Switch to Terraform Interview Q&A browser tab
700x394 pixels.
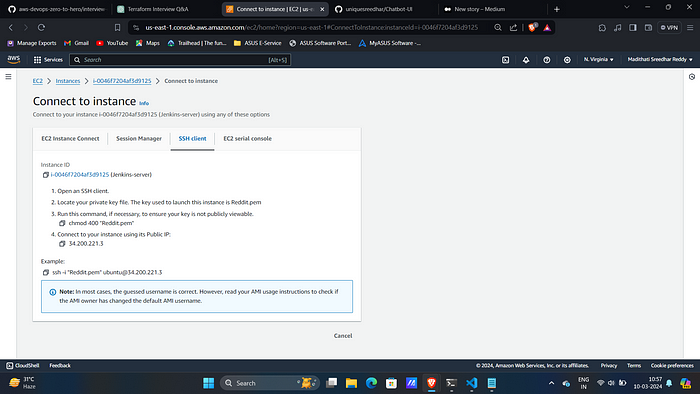165,9
